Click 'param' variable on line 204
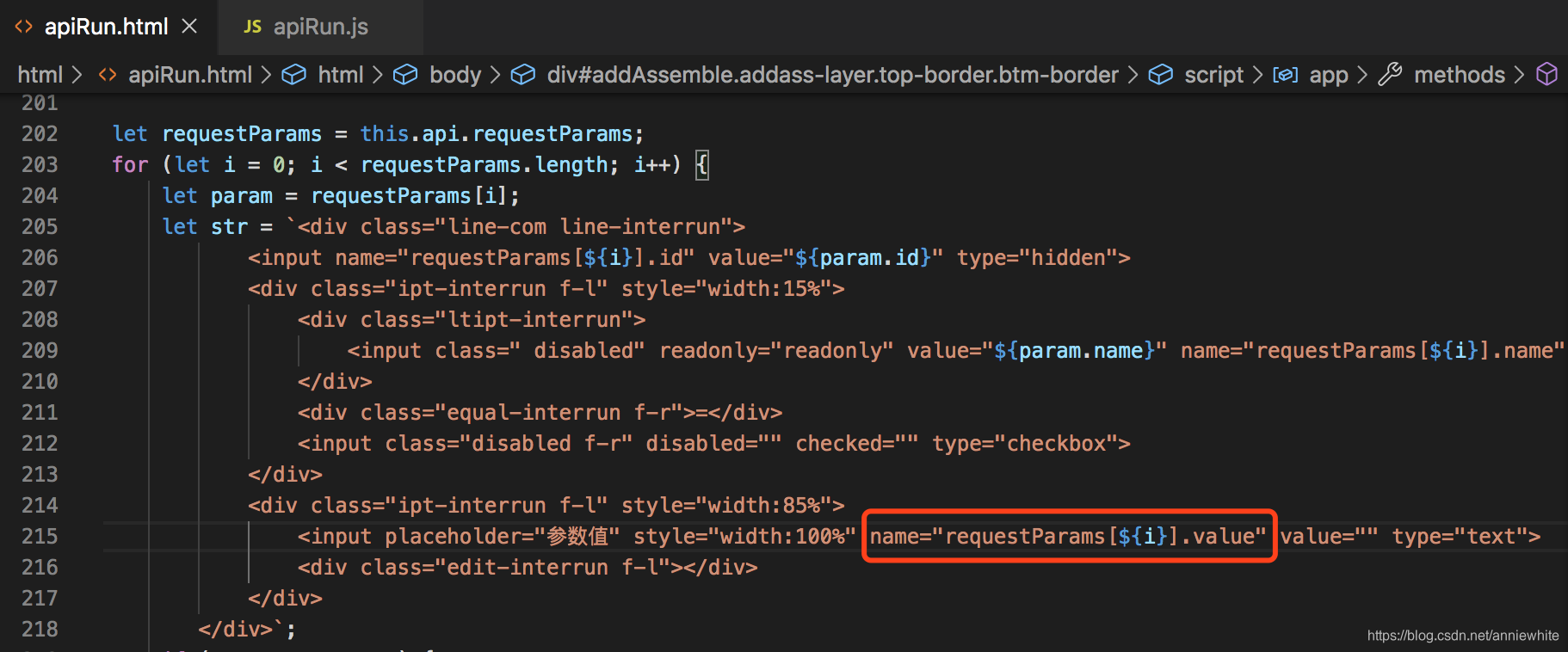This screenshot has width=1568, height=652. [242, 196]
